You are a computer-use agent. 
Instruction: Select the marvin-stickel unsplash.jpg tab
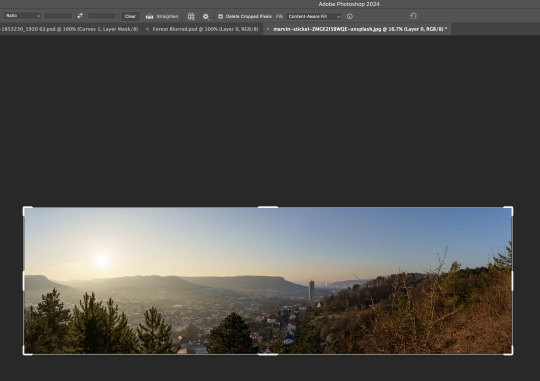(360, 29)
